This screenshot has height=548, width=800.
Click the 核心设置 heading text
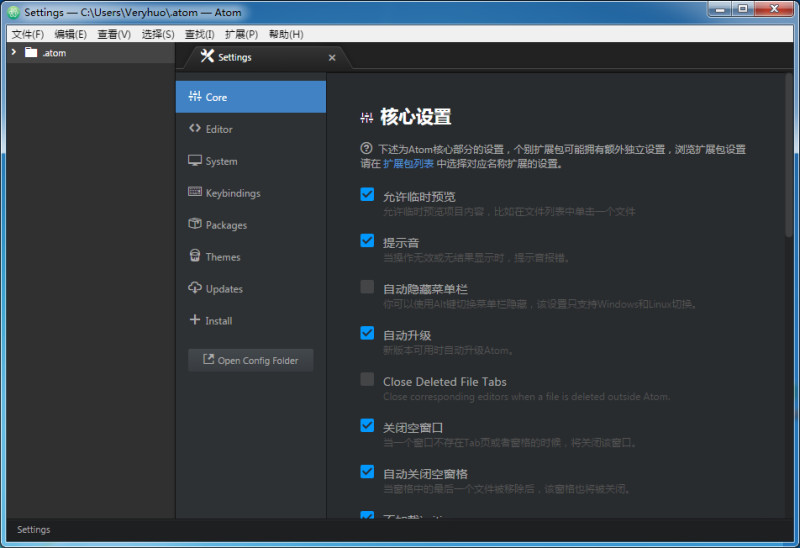click(415, 117)
